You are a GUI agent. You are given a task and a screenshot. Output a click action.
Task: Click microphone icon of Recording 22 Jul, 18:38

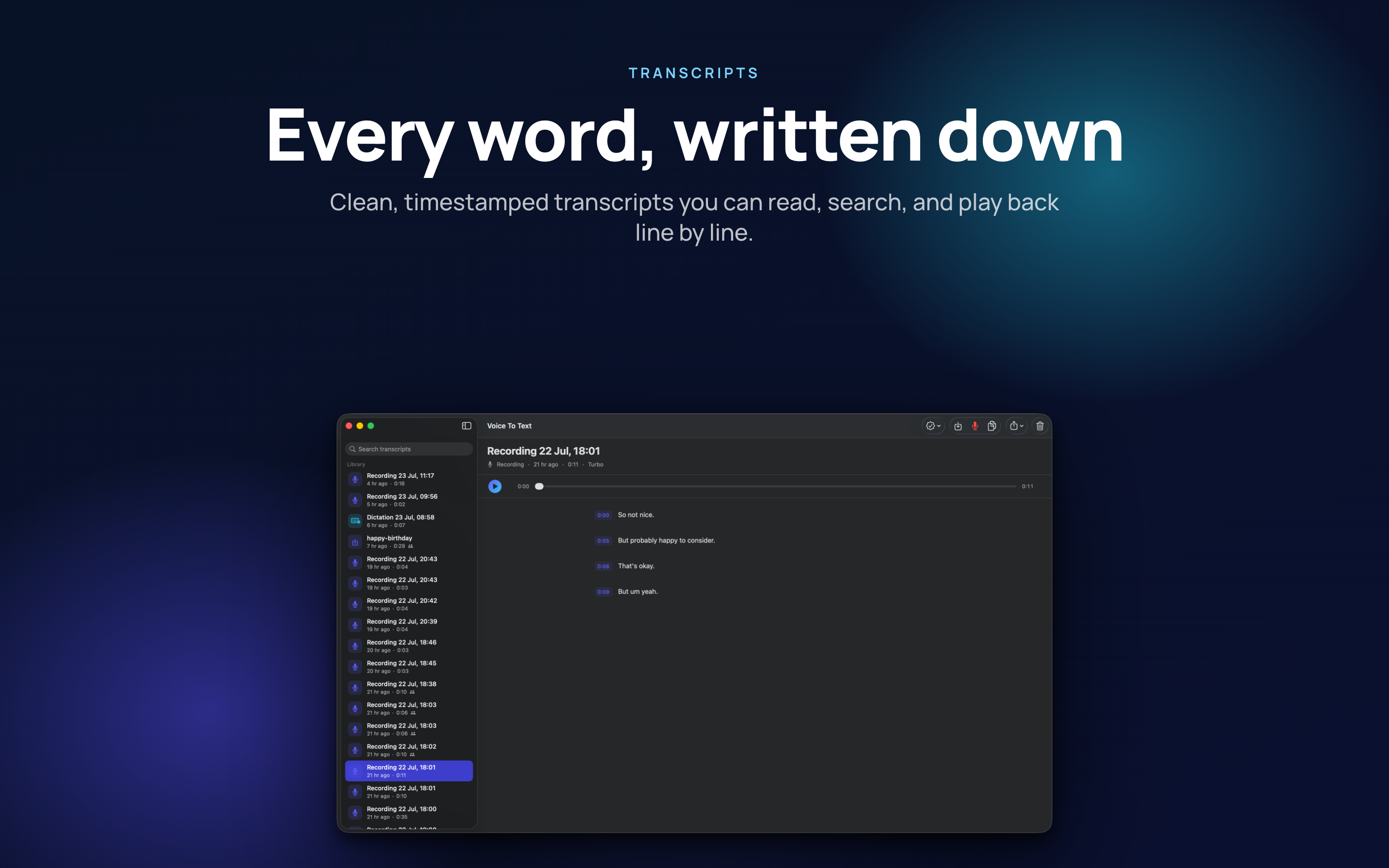point(355,688)
